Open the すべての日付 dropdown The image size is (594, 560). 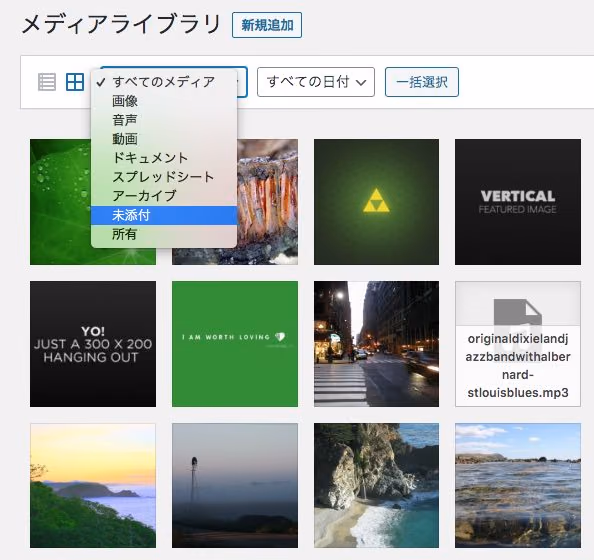316,82
